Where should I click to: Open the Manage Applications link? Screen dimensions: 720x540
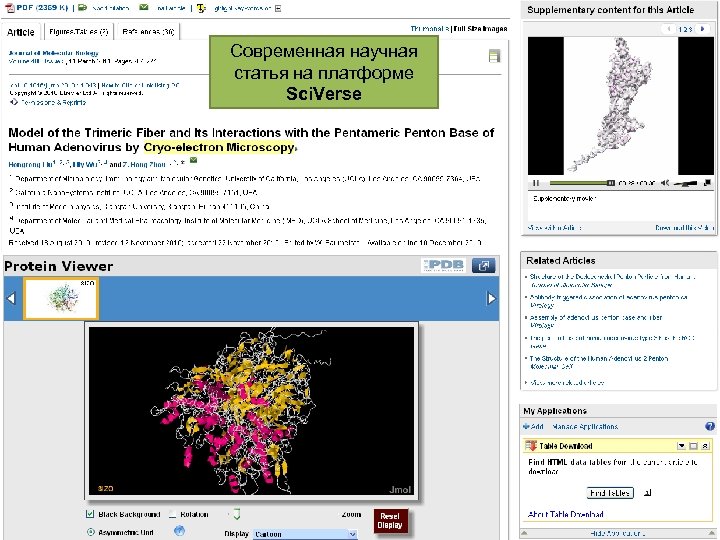[x=585, y=427]
